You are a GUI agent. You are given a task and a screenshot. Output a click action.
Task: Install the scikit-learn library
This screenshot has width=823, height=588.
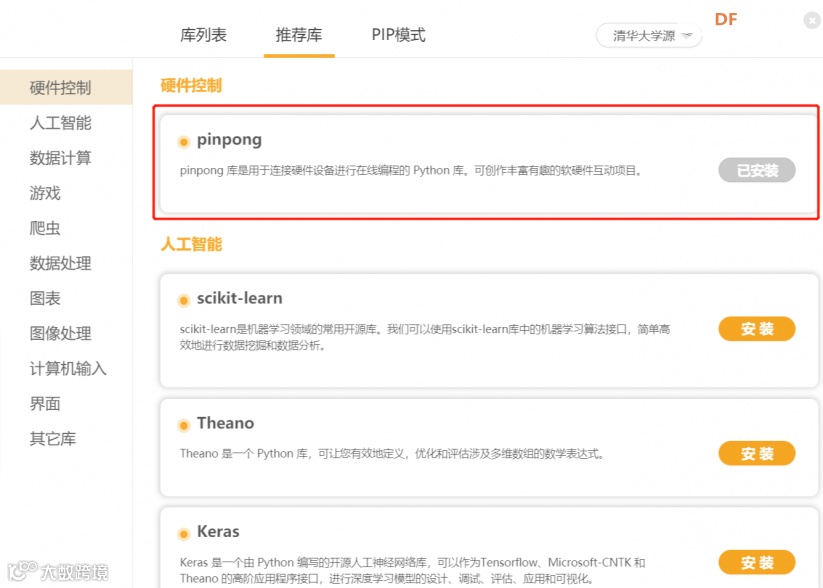(x=757, y=329)
